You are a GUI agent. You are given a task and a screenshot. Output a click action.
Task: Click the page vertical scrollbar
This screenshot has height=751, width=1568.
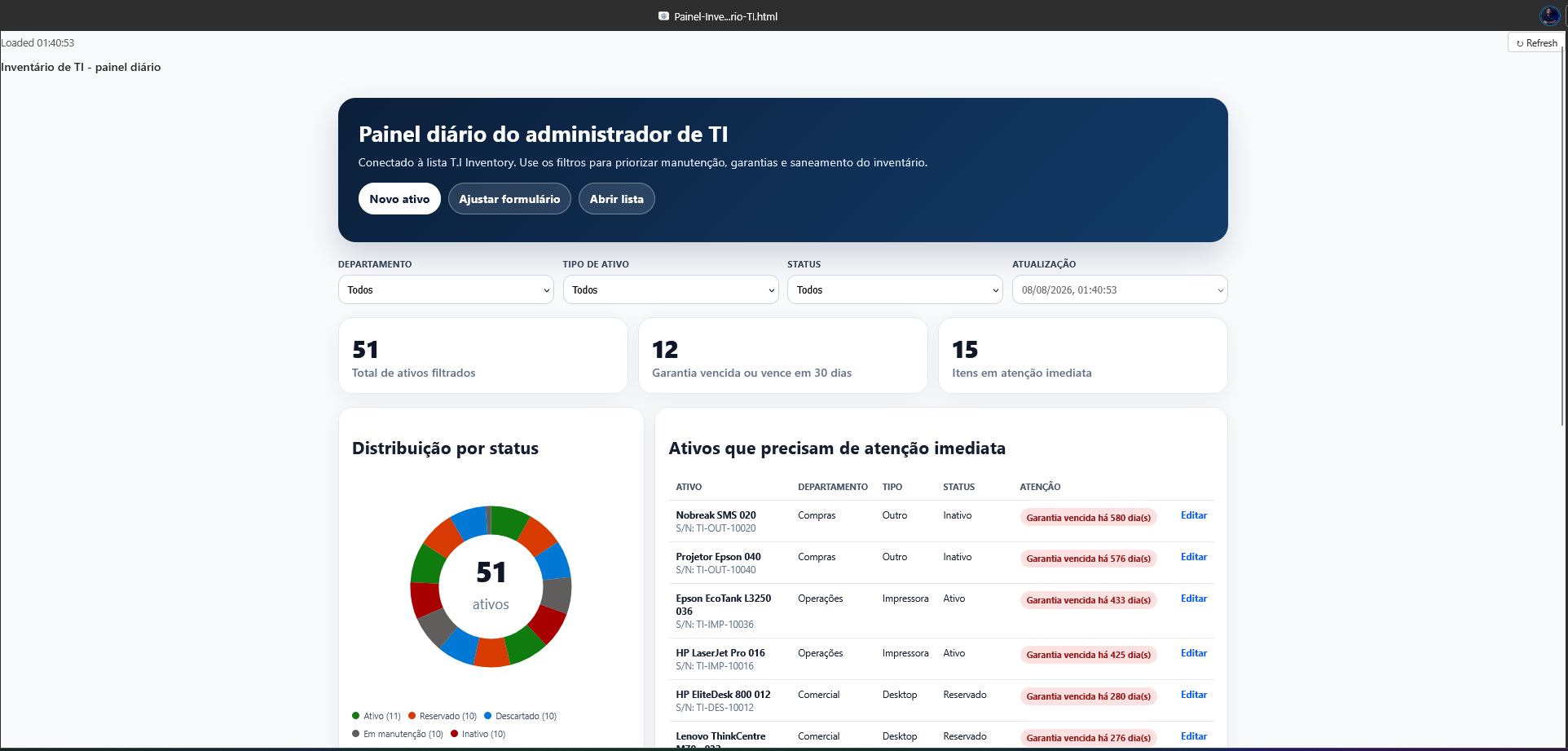click(x=1563, y=236)
